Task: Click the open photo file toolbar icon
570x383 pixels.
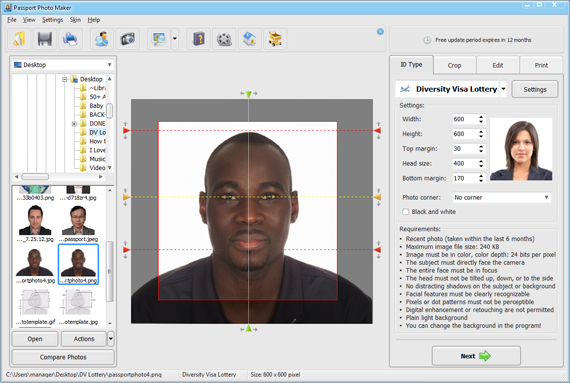Action: 19,39
